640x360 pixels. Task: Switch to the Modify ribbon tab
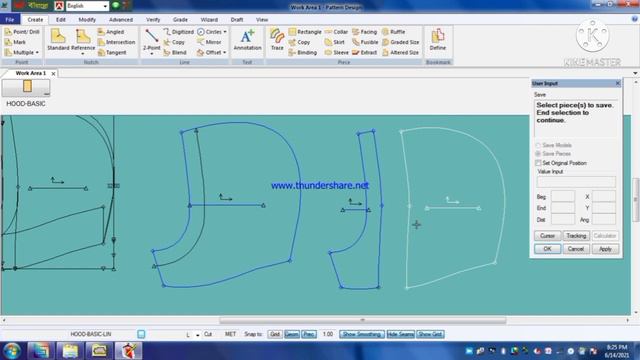[87, 20]
